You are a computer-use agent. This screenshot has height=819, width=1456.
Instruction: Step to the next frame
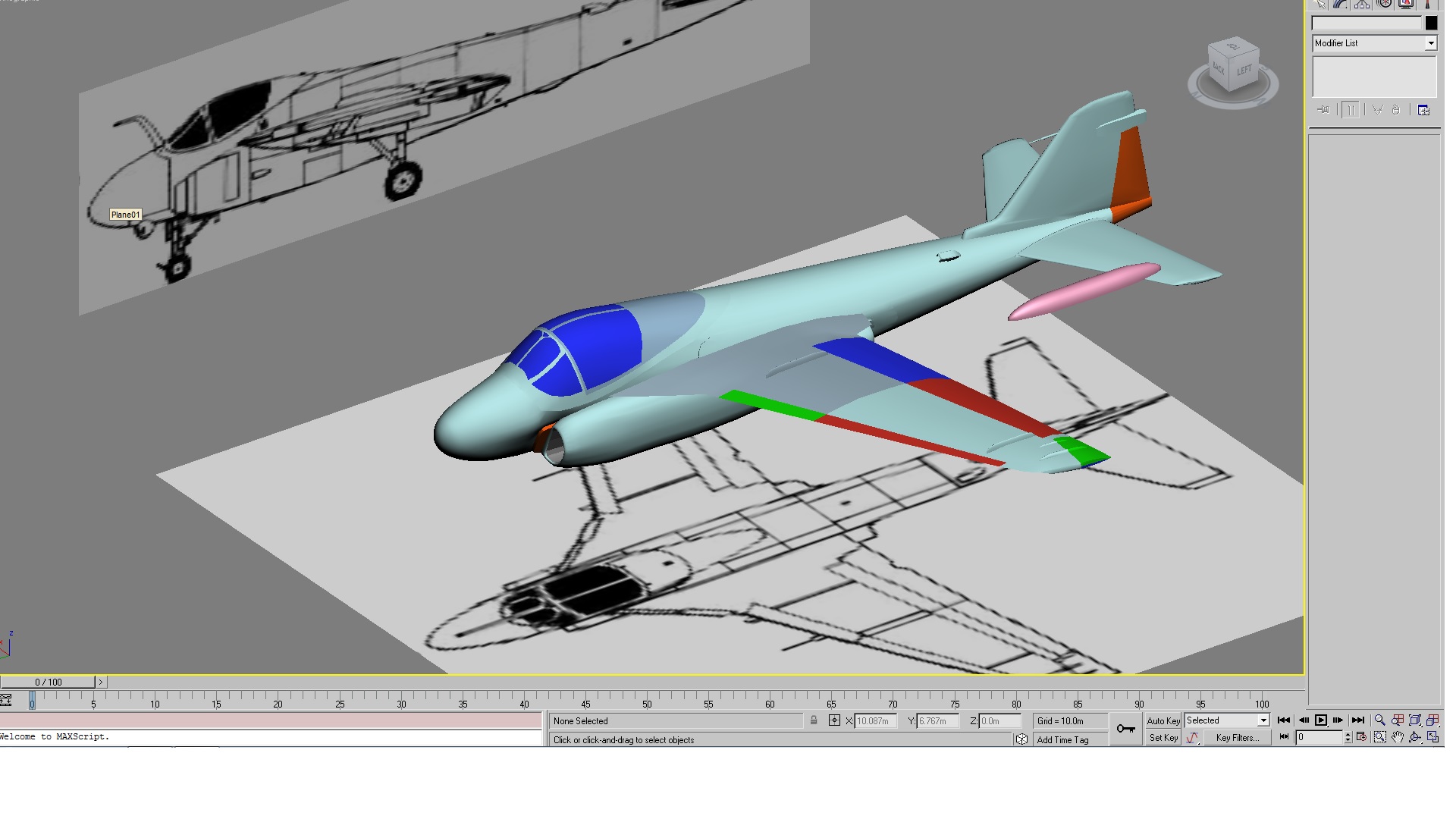point(1338,720)
